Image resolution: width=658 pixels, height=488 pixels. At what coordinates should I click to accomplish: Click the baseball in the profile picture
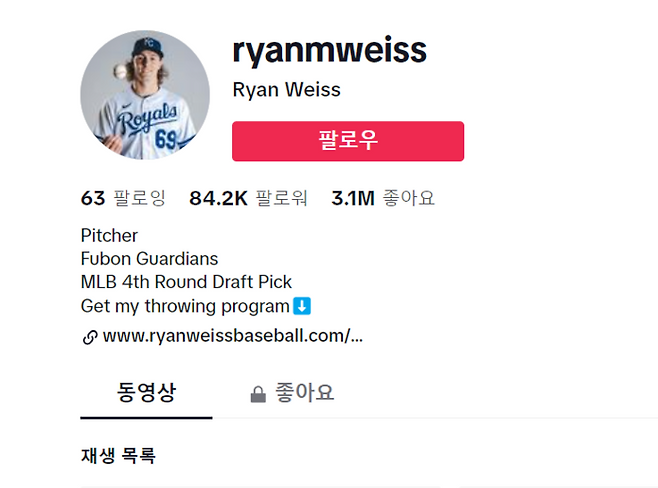[120, 71]
